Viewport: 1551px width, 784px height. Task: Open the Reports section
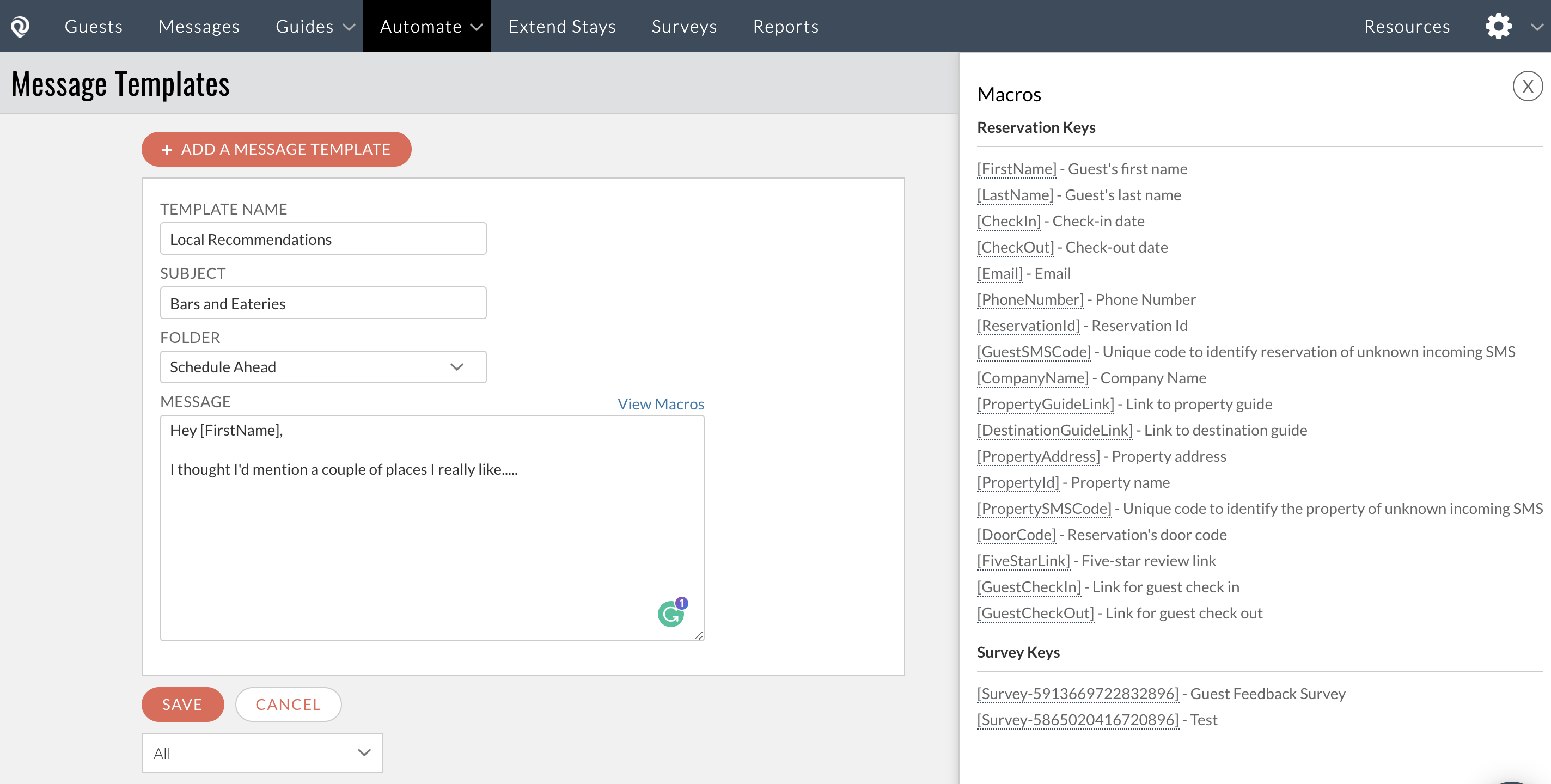tap(786, 27)
